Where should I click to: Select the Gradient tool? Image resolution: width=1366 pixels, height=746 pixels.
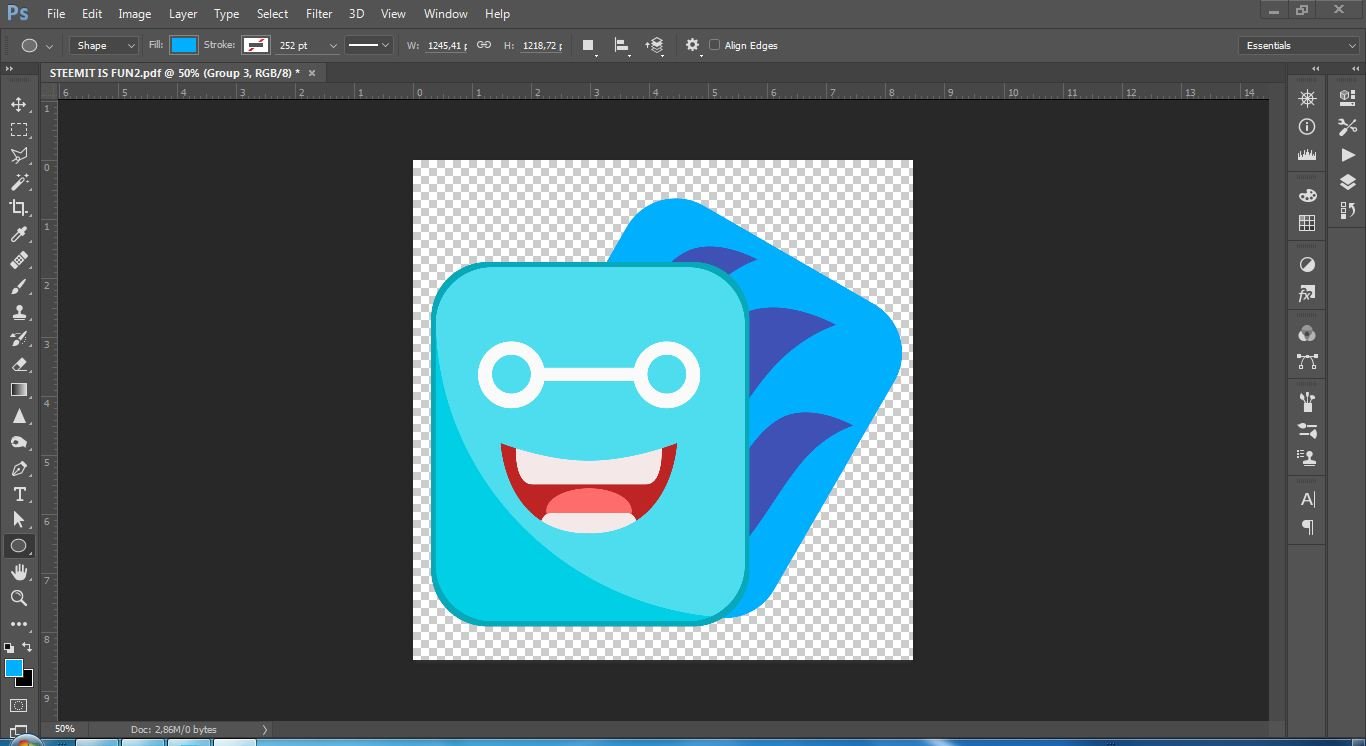19,390
